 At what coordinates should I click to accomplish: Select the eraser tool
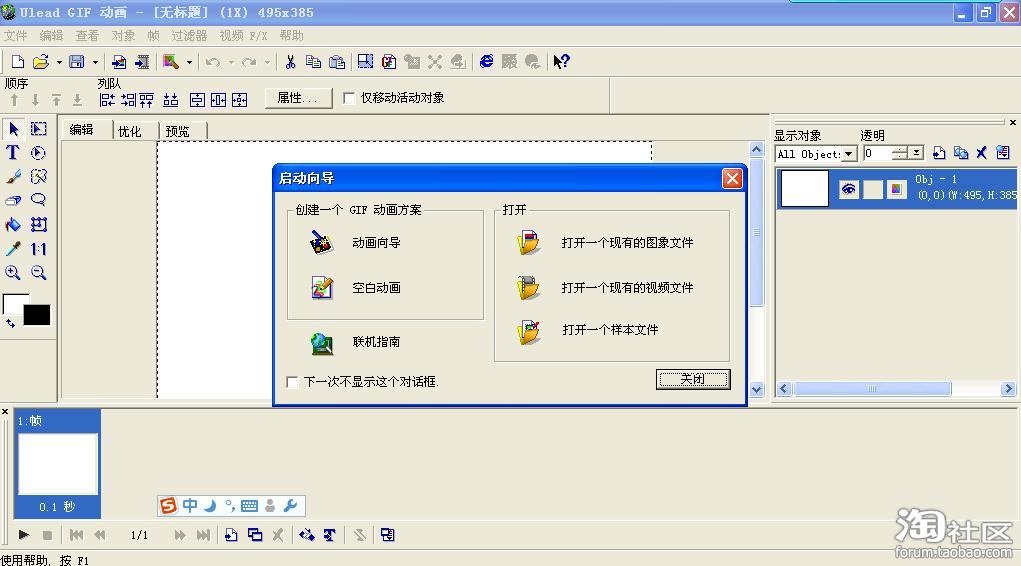click(x=13, y=200)
